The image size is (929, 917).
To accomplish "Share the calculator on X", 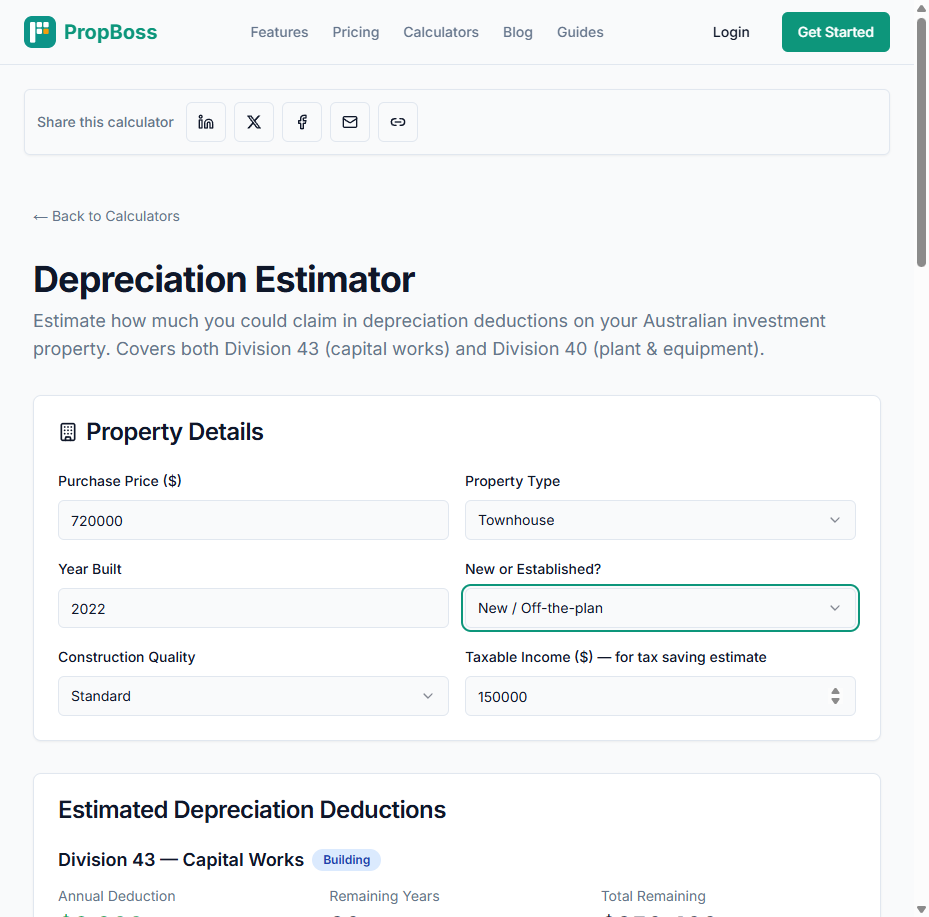I will 253,121.
